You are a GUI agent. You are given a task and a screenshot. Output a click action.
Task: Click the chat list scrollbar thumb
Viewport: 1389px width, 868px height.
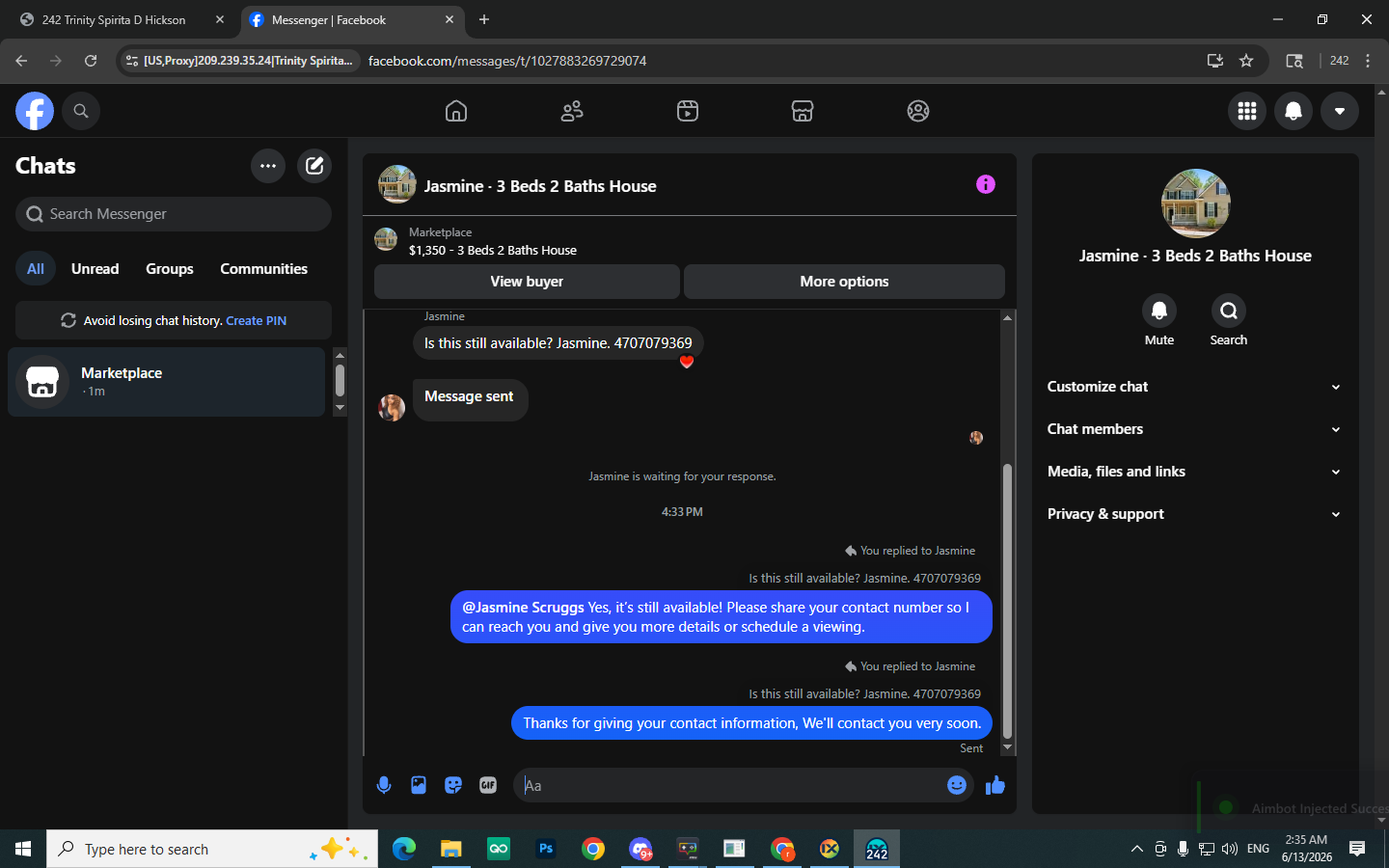tap(340, 380)
